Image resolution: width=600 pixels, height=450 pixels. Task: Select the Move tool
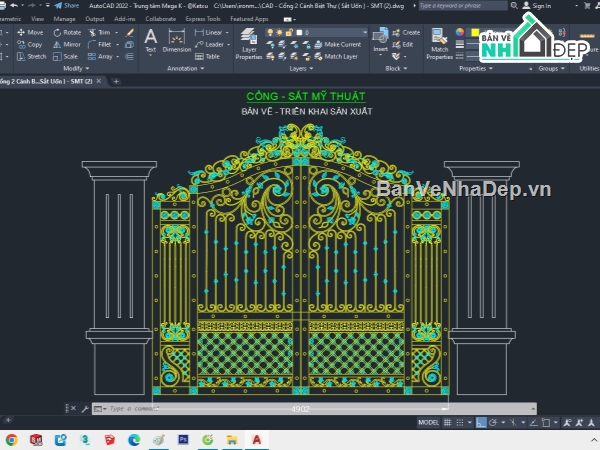point(30,33)
